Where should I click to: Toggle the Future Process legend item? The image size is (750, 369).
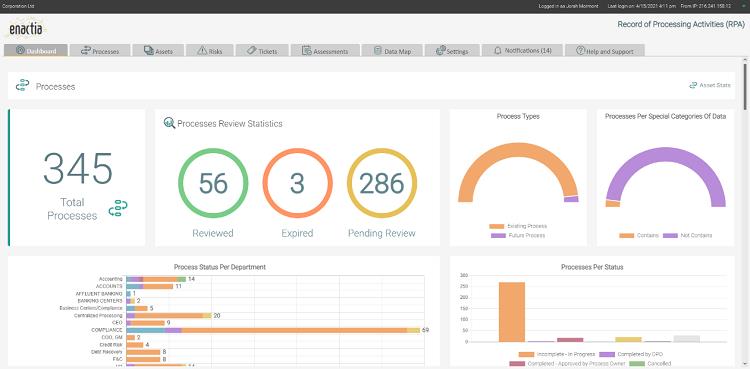pos(518,235)
